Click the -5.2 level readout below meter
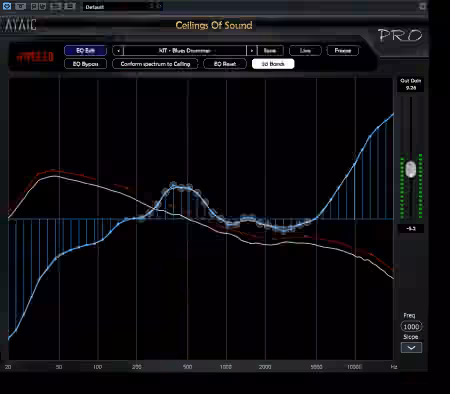The width and height of the screenshot is (450, 394). (x=411, y=228)
